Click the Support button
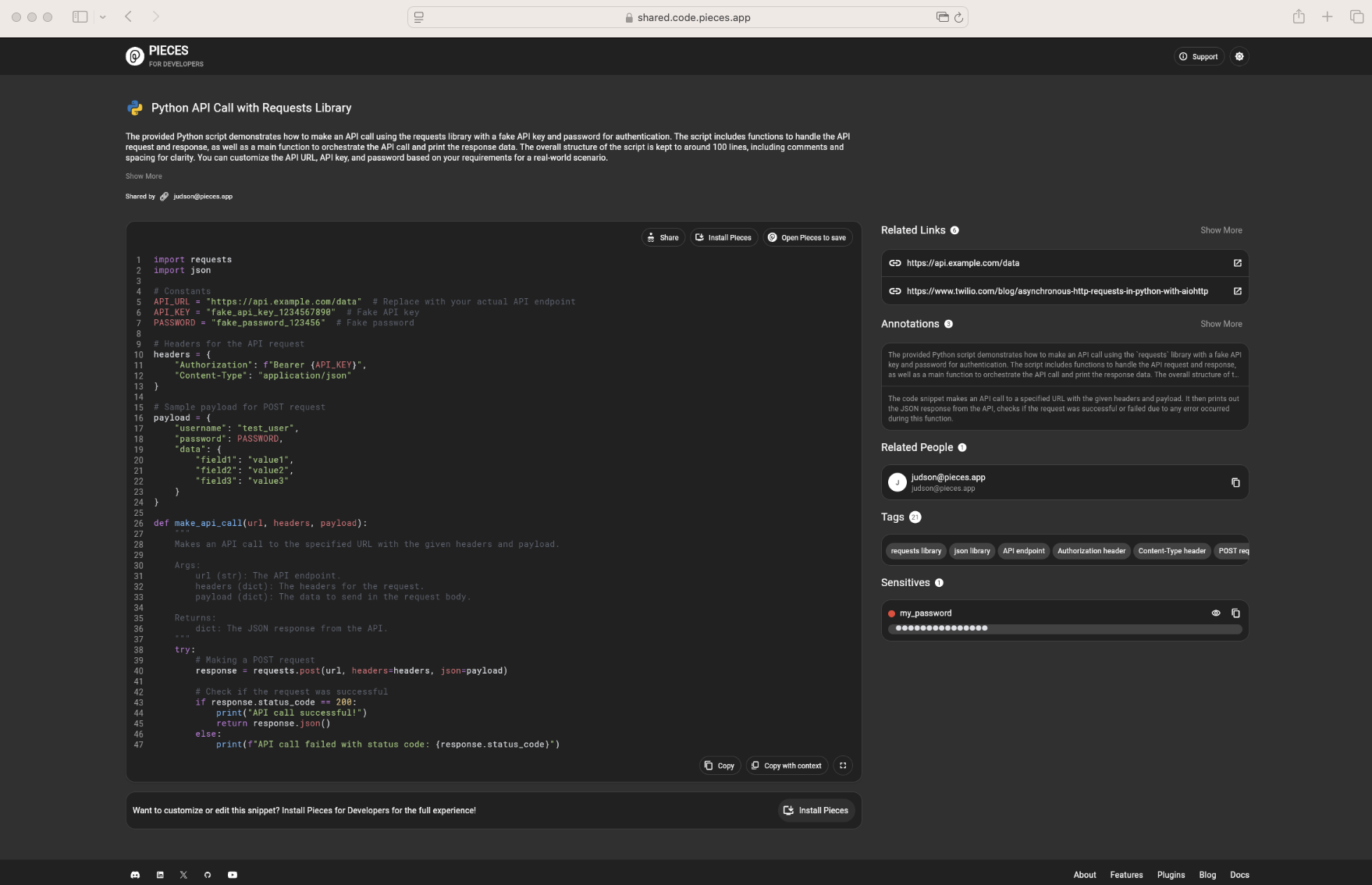Screen dimensions: 1372x885 click(x=1199, y=56)
